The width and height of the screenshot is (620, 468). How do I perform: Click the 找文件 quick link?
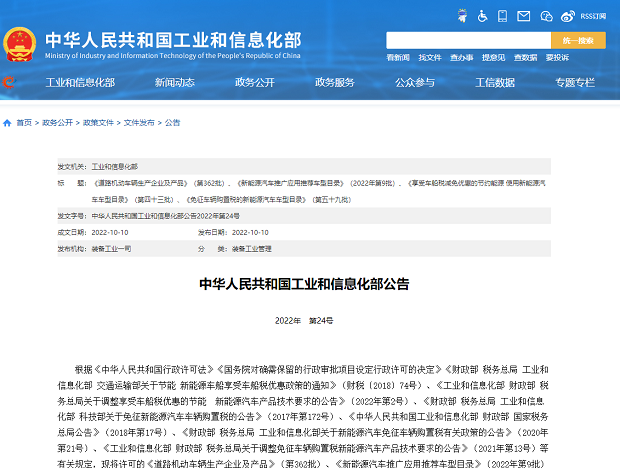[430, 58]
